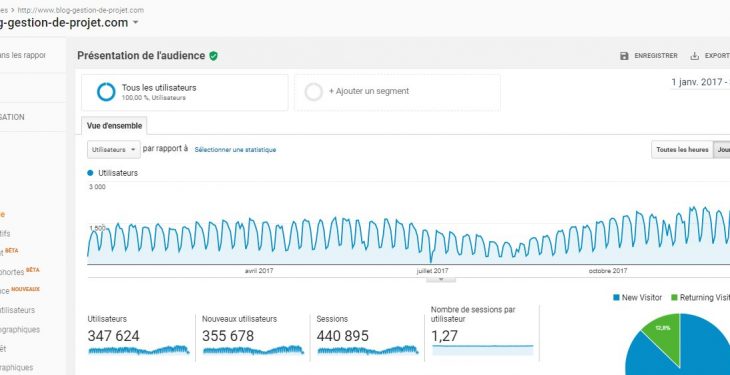Click the Export download arrow icon
The width and height of the screenshot is (730, 375).
695,56
